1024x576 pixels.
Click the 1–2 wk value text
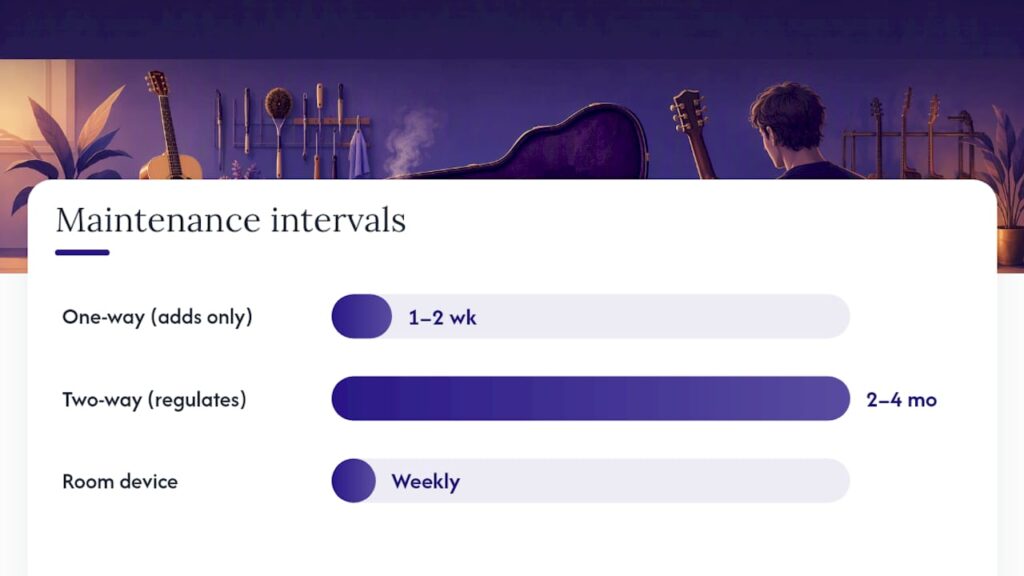pyautogui.click(x=442, y=318)
